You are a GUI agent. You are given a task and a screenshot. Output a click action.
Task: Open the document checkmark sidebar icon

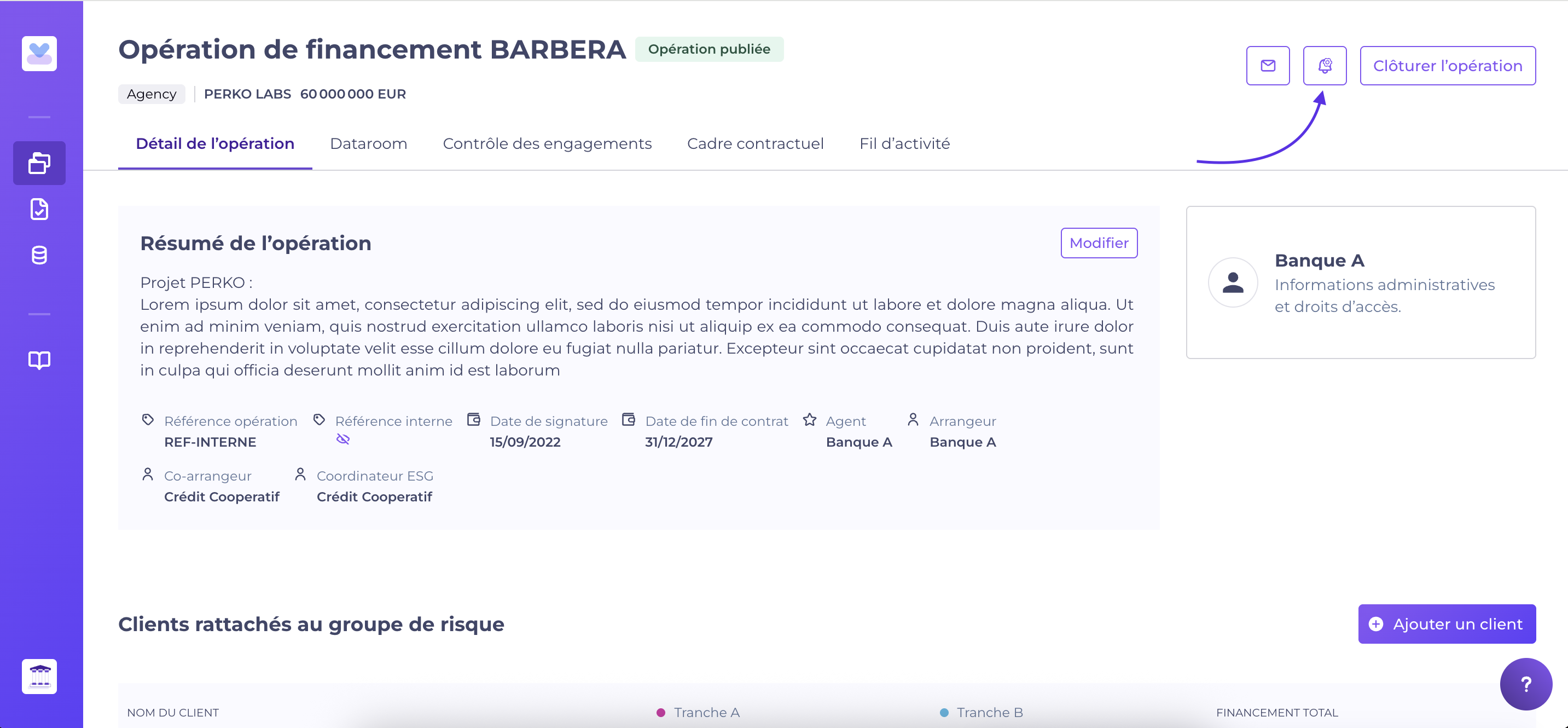click(39, 209)
